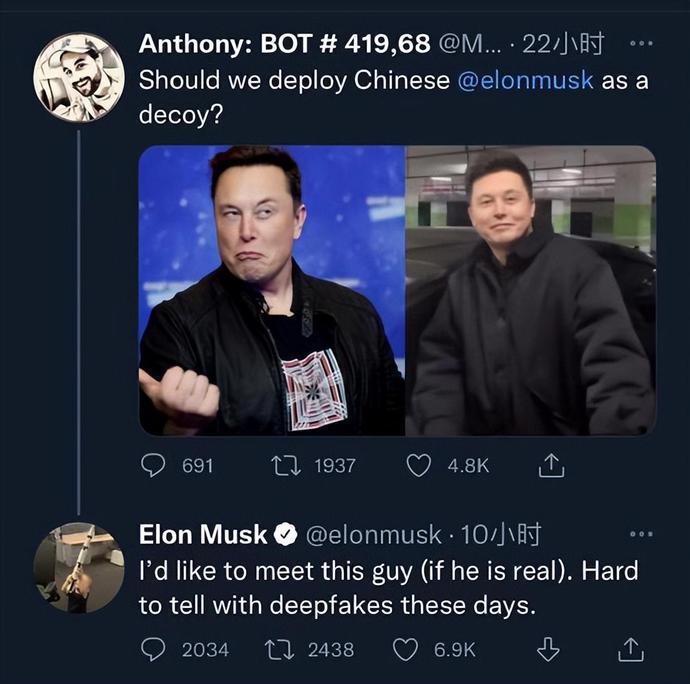Share Anthony's tweet using the upload arrow
690x684 pixels.
[550, 466]
